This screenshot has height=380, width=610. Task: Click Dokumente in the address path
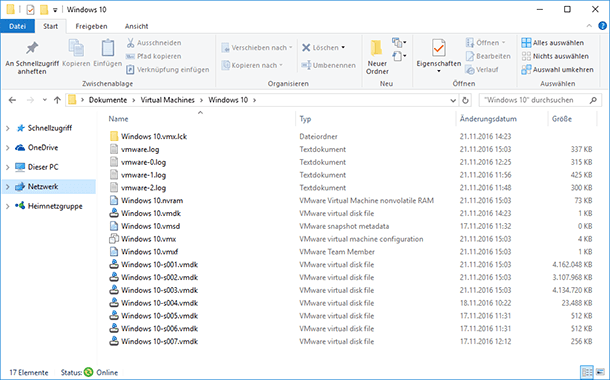(108, 100)
